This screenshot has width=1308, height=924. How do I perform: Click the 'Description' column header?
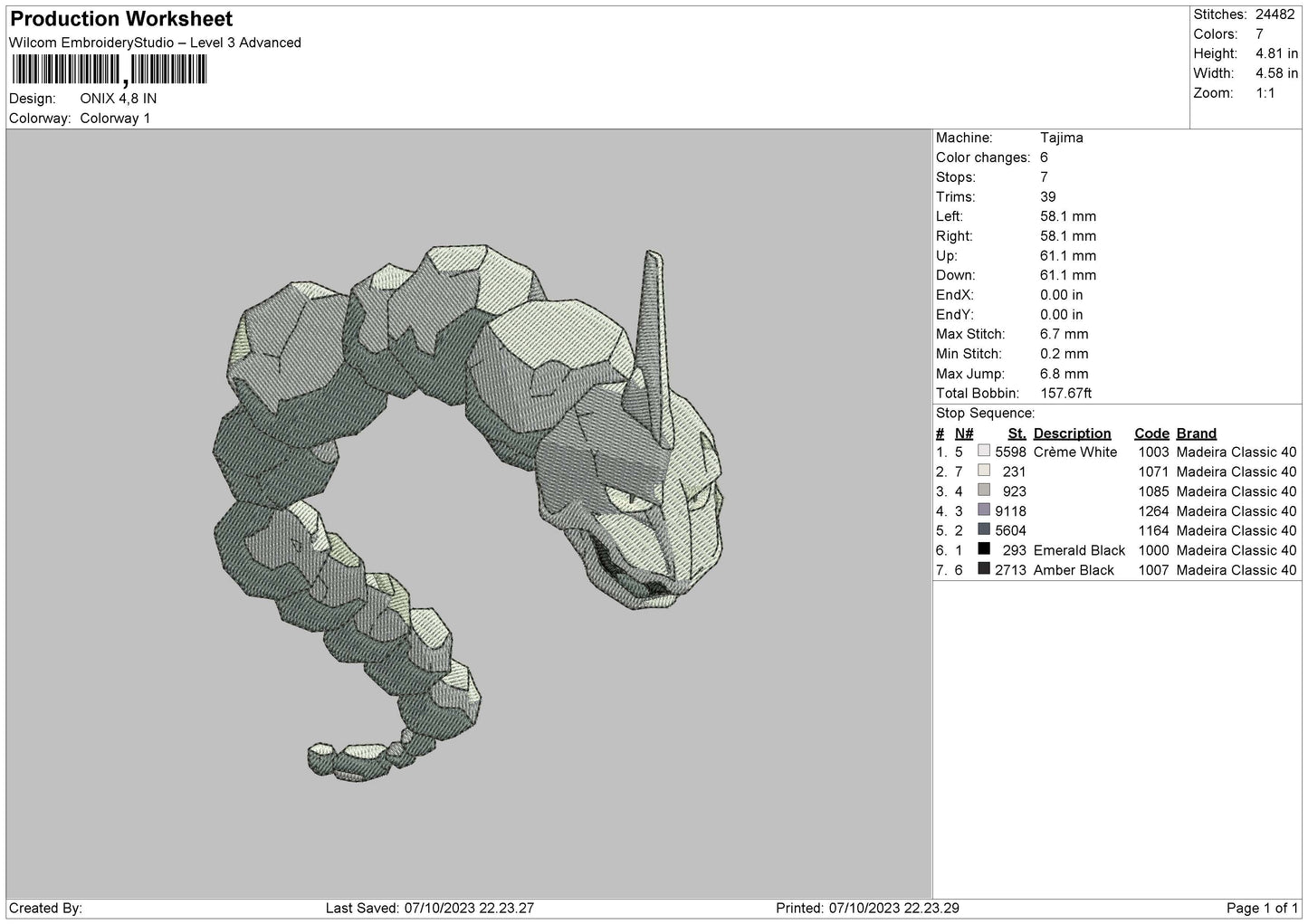(x=1072, y=433)
